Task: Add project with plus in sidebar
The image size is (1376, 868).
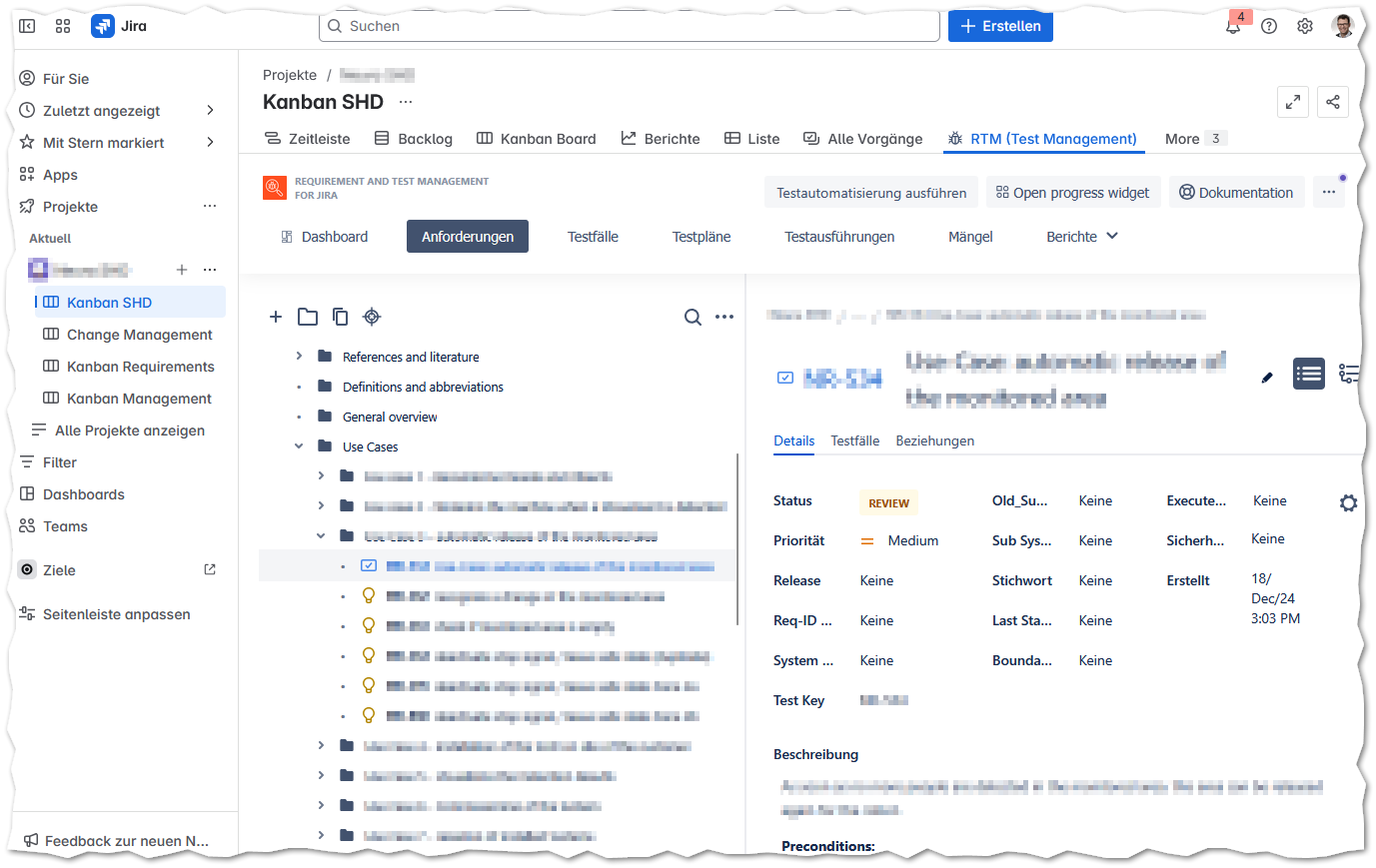Action: point(182,270)
